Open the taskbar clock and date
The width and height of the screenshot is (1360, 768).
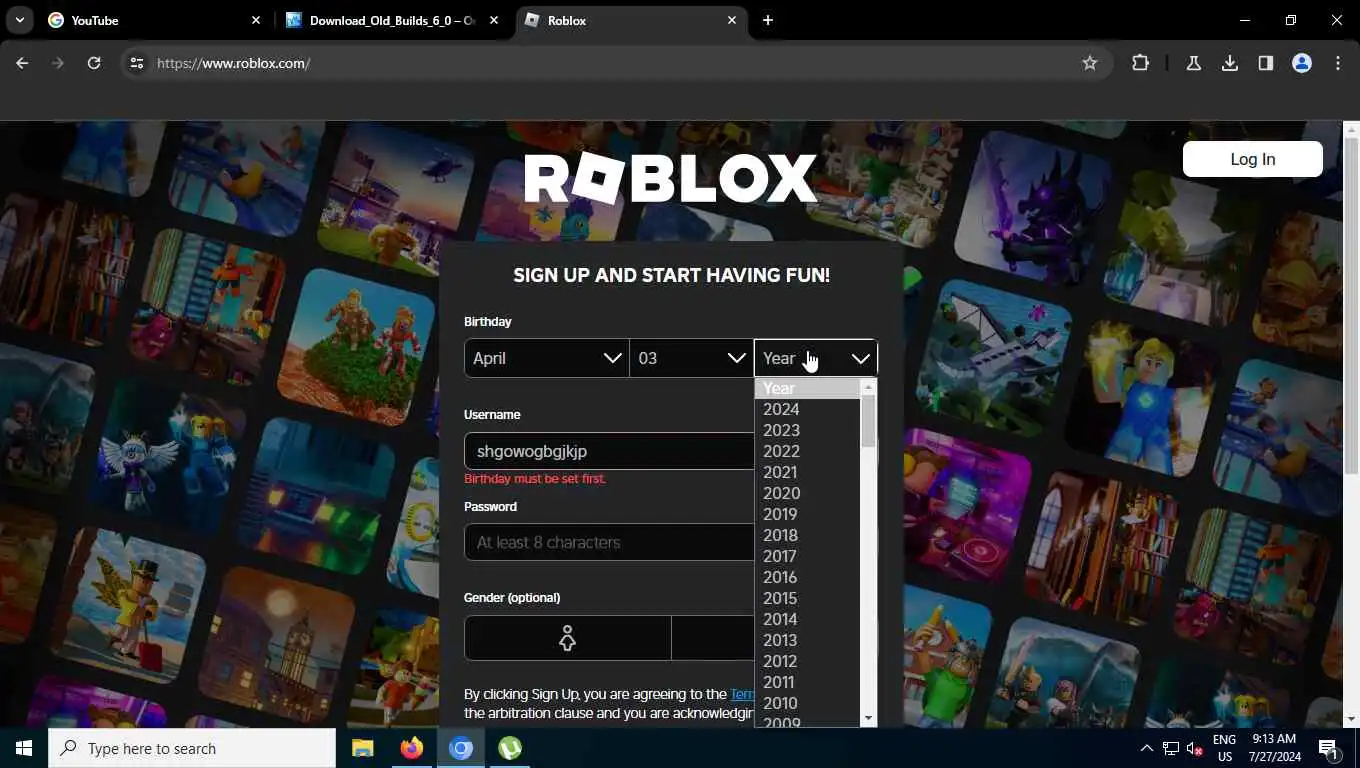[1274, 748]
